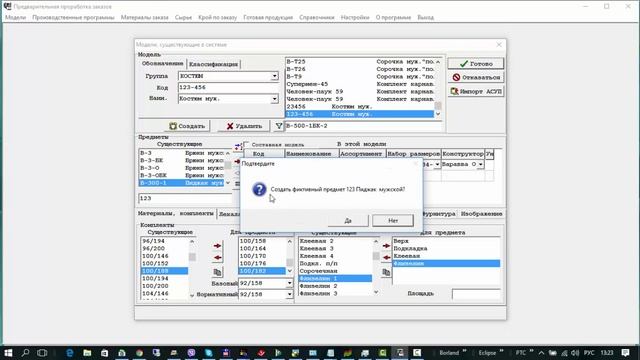640x360 pixels.
Task: Open Windows taskbar search
Action: click(x=25, y=353)
